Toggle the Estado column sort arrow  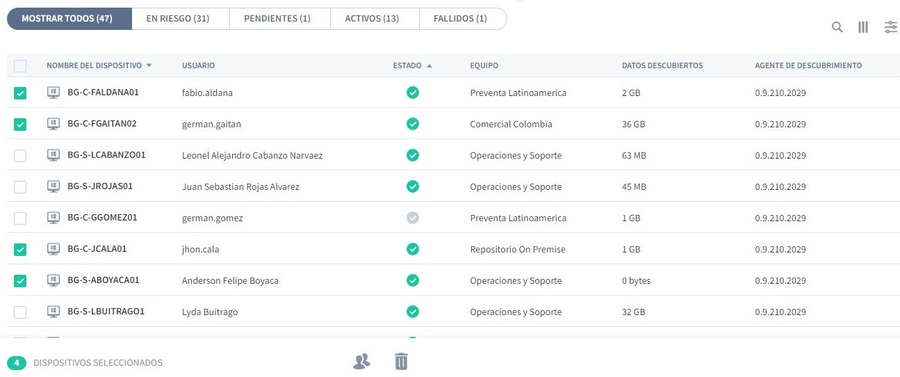(x=429, y=66)
